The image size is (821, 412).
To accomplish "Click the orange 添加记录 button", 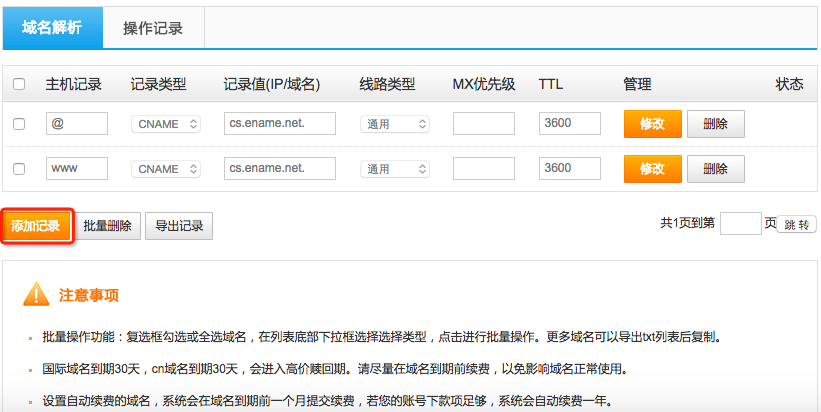I will coord(36,226).
